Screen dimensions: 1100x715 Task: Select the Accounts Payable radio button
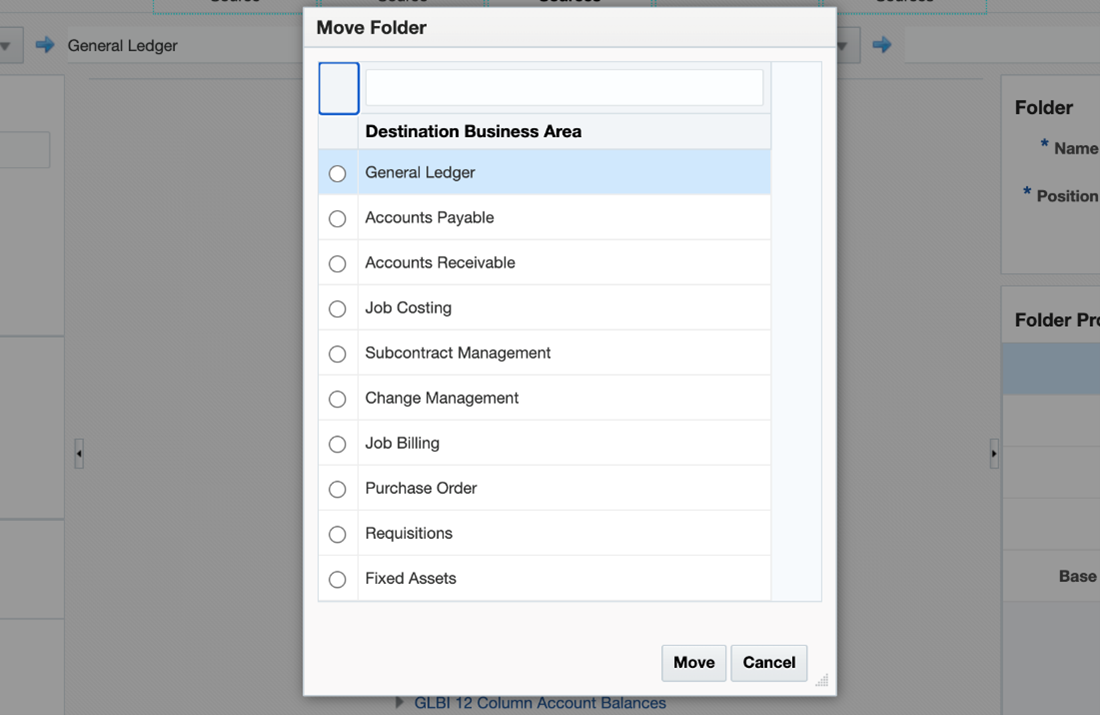click(337, 218)
